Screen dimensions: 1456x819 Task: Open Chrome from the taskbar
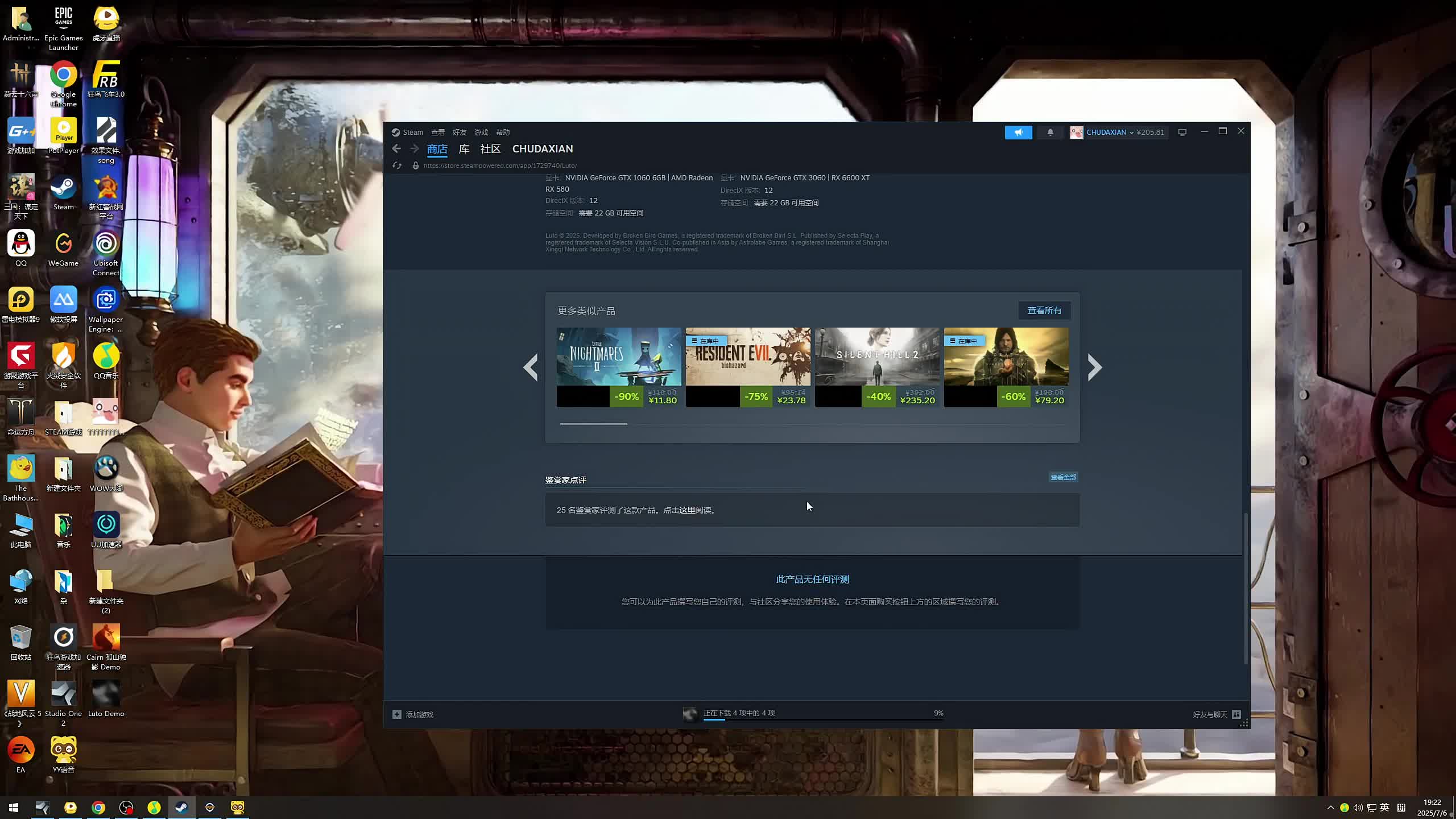coord(98,808)
